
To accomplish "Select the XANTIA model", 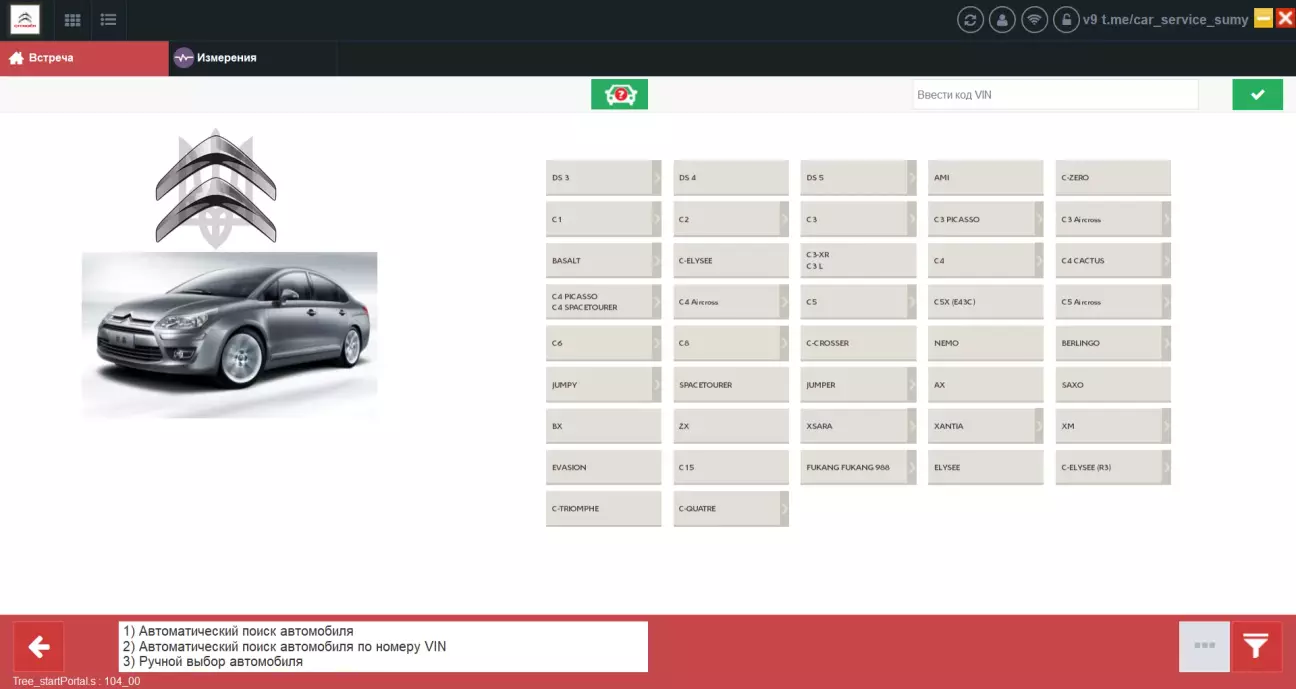I will coord(985,426).
